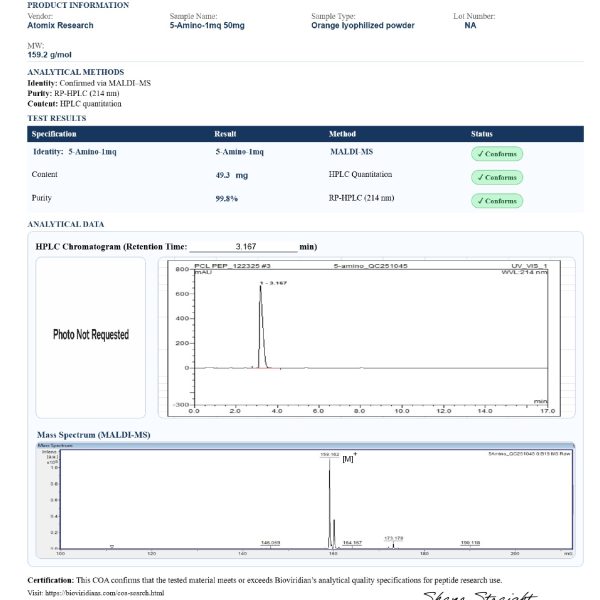600x600 pixels.
Task: Click the Mass Spectrum window title bar
Action: pos(305,445)
